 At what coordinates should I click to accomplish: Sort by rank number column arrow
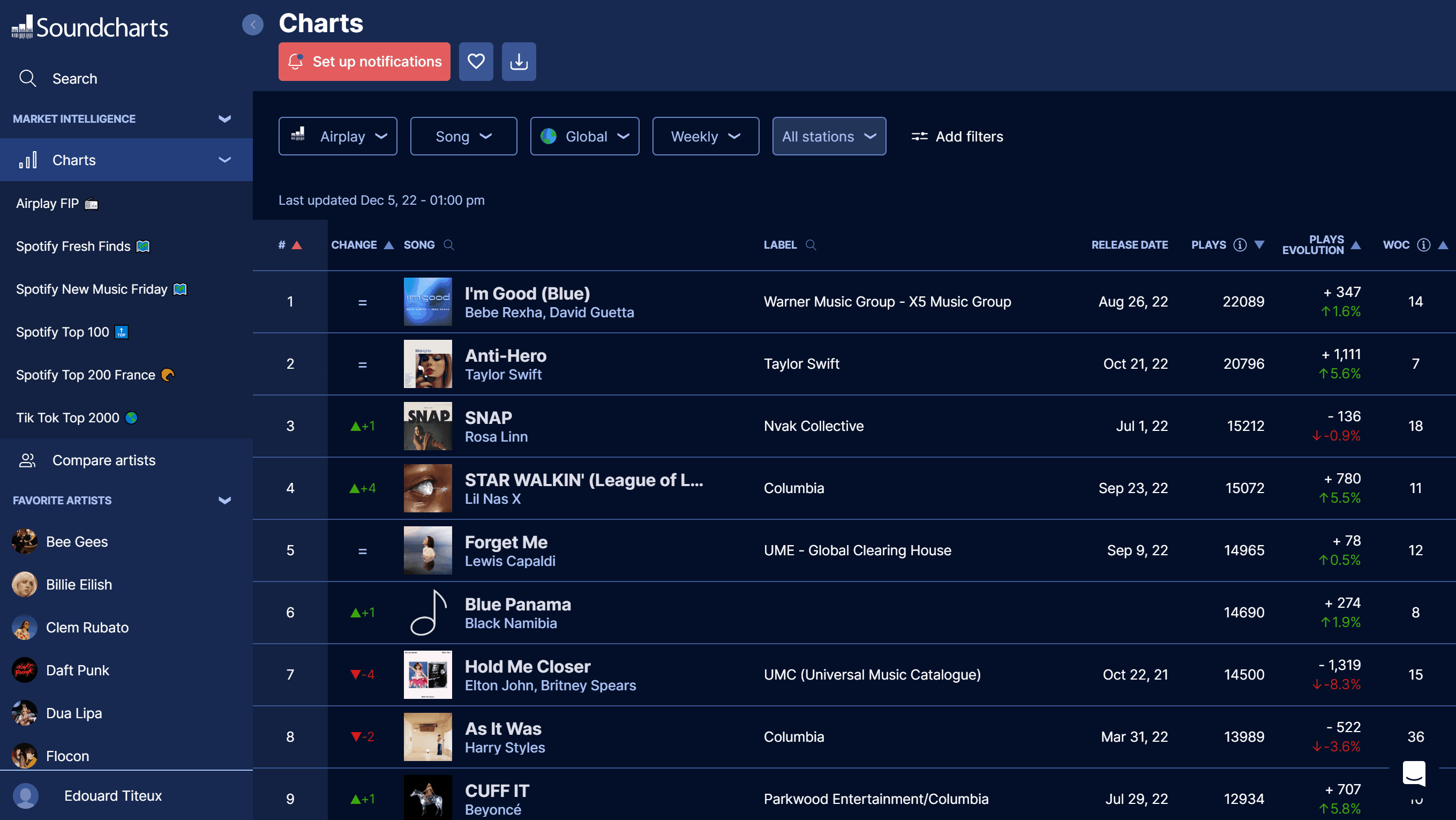coord(297,244)
